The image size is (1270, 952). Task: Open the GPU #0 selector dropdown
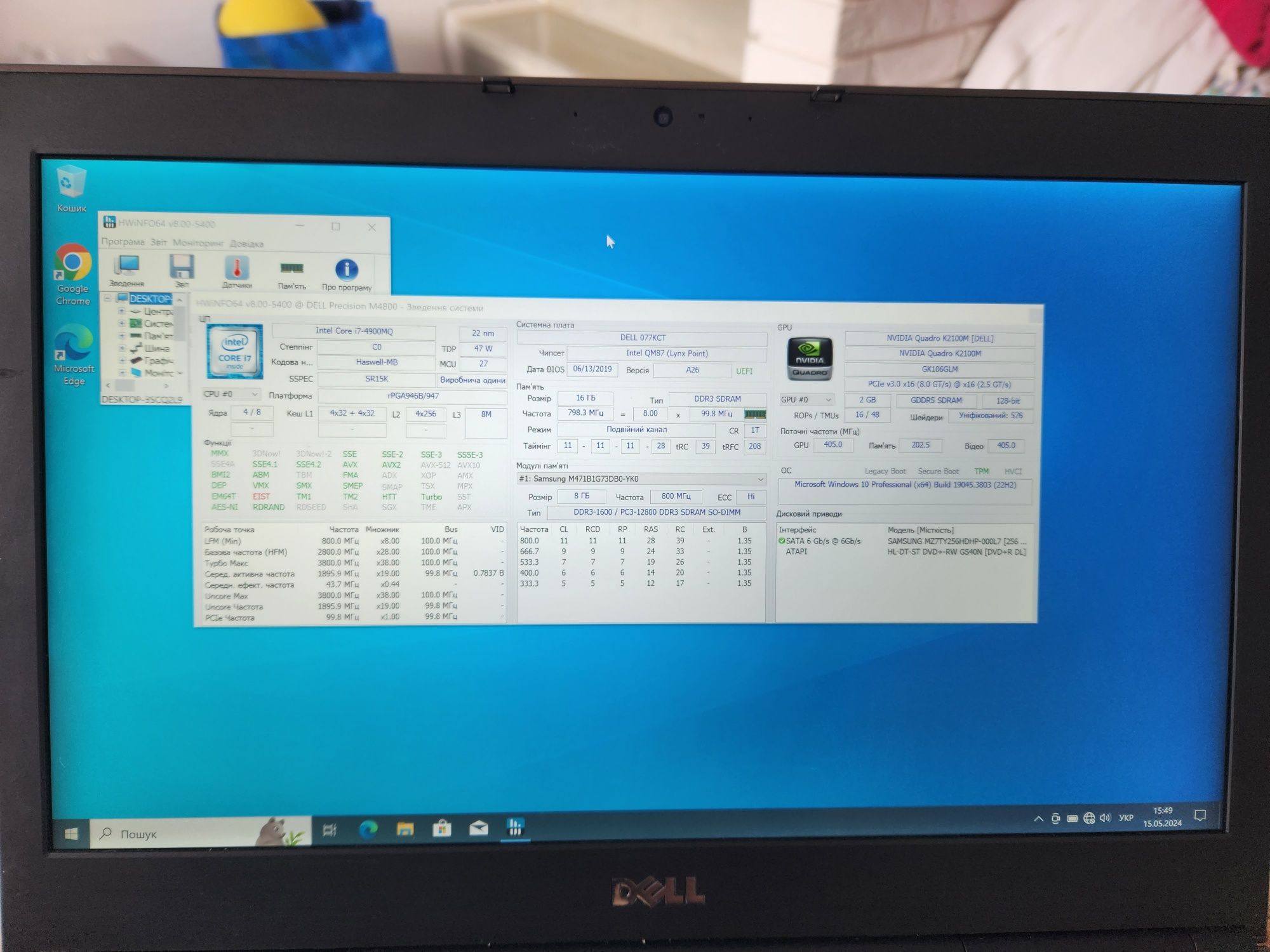(x=806, y=400)
